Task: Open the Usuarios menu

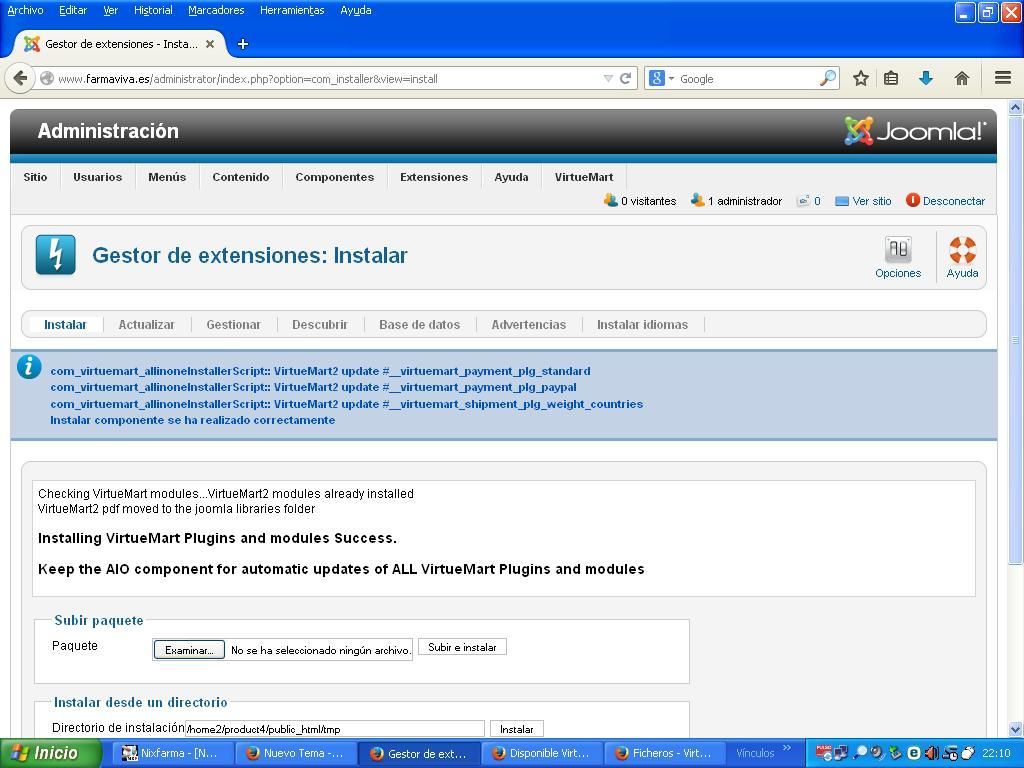Action: pyautogui.click(x=97, y=177)
